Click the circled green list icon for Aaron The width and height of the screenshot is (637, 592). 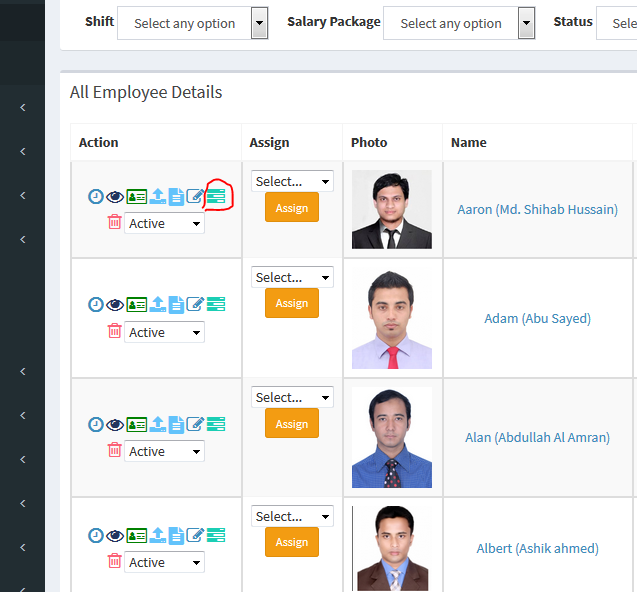tap(216, 196)
